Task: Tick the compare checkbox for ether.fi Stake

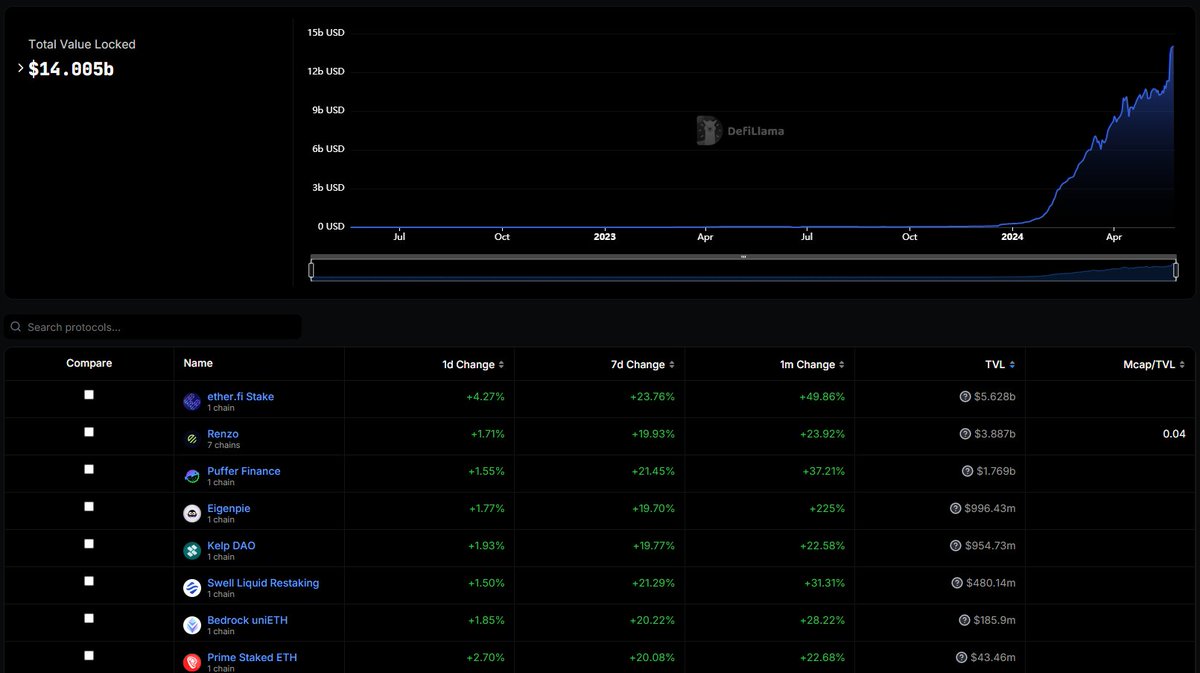Action: (x=89, y=395)
